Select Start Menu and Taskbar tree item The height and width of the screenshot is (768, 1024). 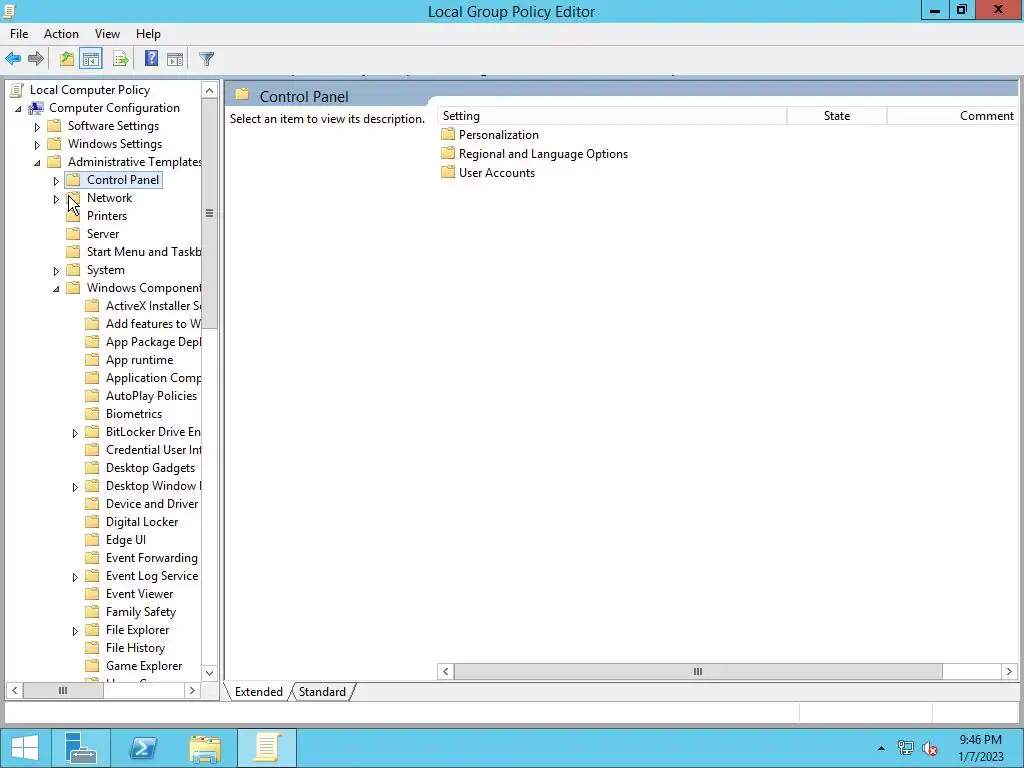click(x=144, y=252)
